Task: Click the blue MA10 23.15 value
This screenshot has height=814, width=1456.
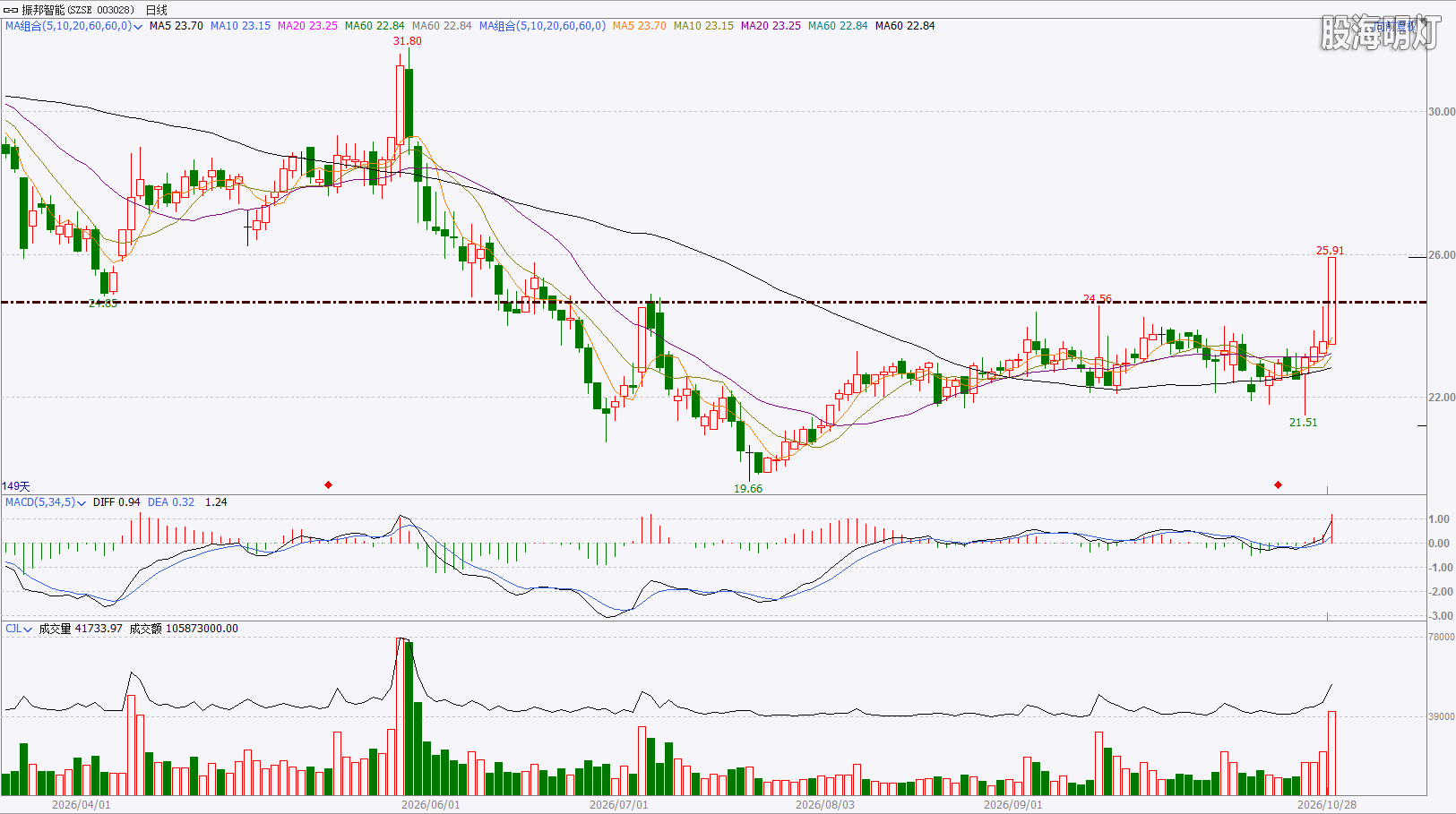Action: coord(240,26)
